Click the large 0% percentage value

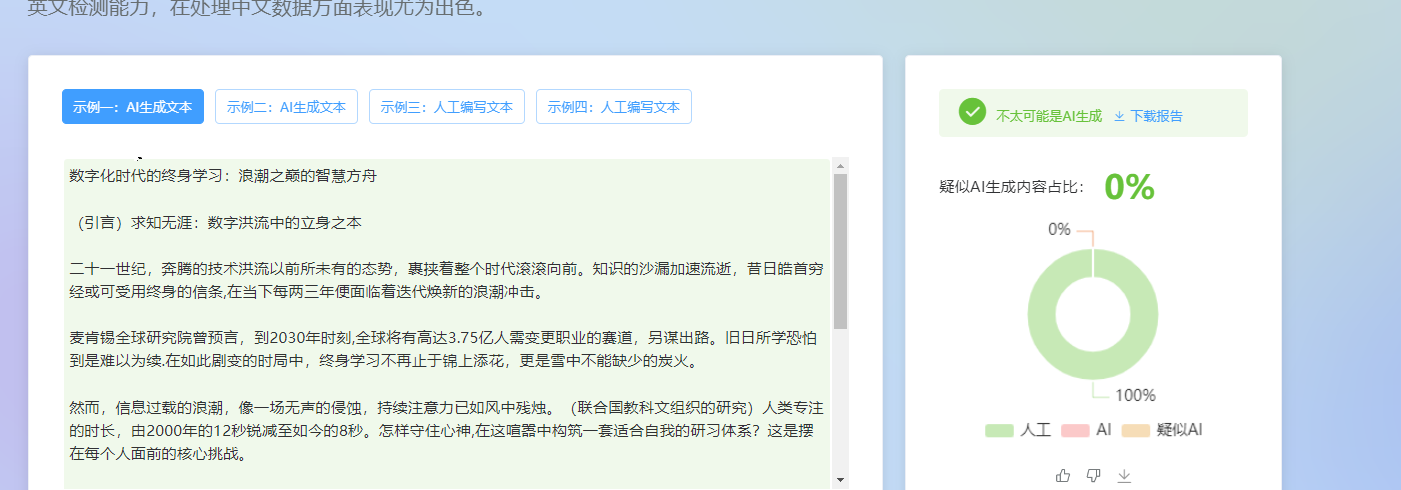1129,187
